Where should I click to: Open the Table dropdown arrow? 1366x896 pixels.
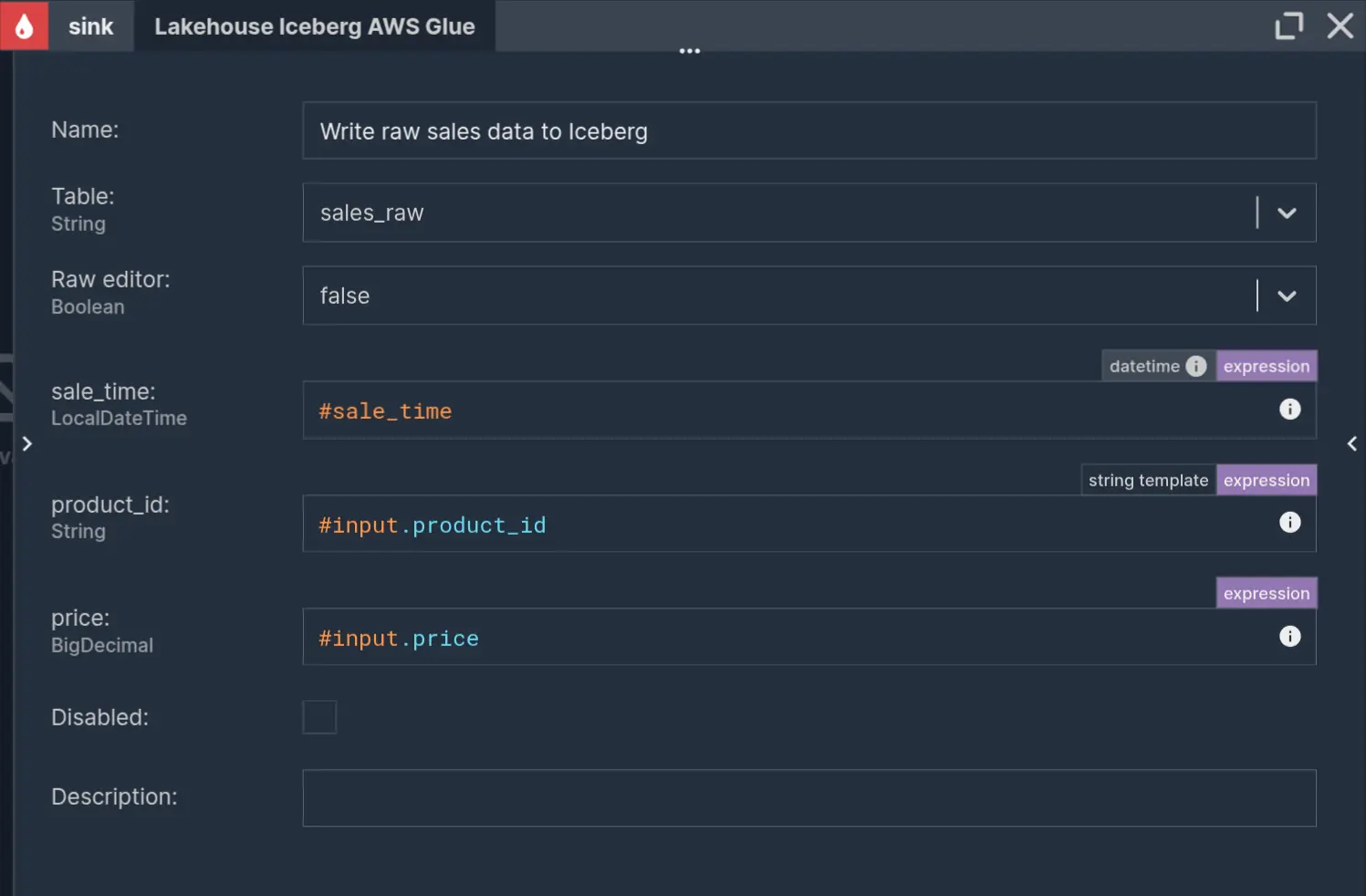(x=1287, y=213)
